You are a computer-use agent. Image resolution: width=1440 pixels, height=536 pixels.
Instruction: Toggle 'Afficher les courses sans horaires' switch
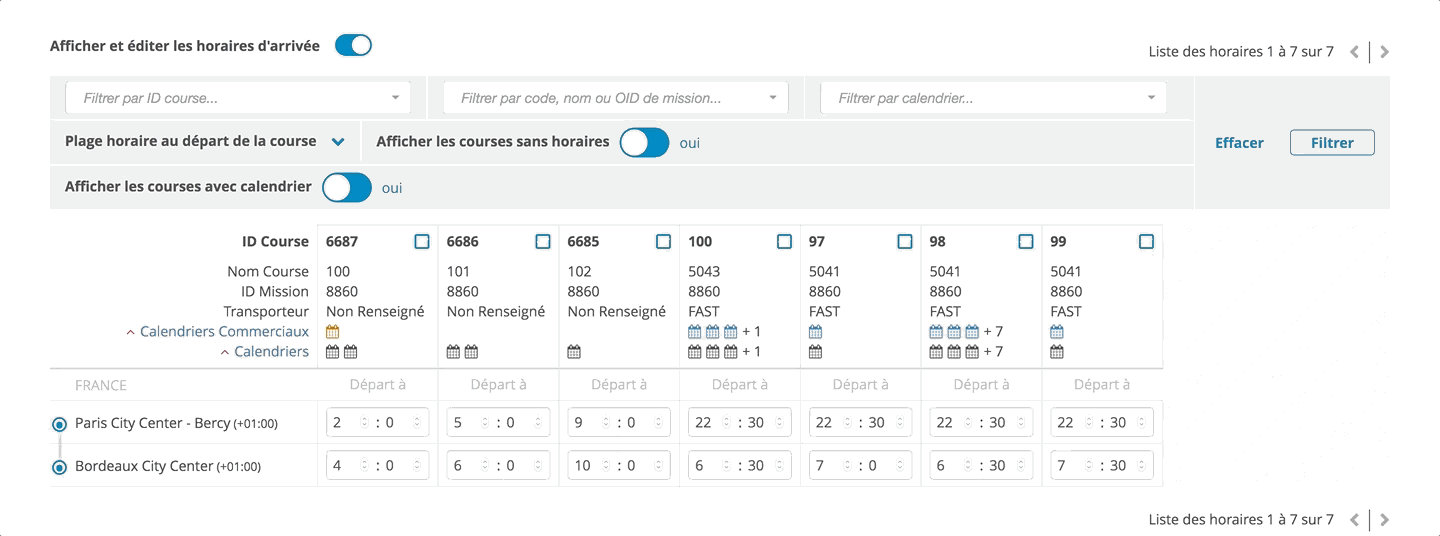point(644,143)
